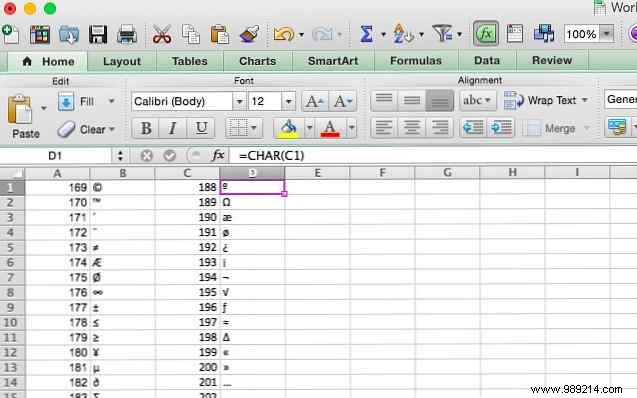Apply the red font color swatch

[x=330, y=128]
